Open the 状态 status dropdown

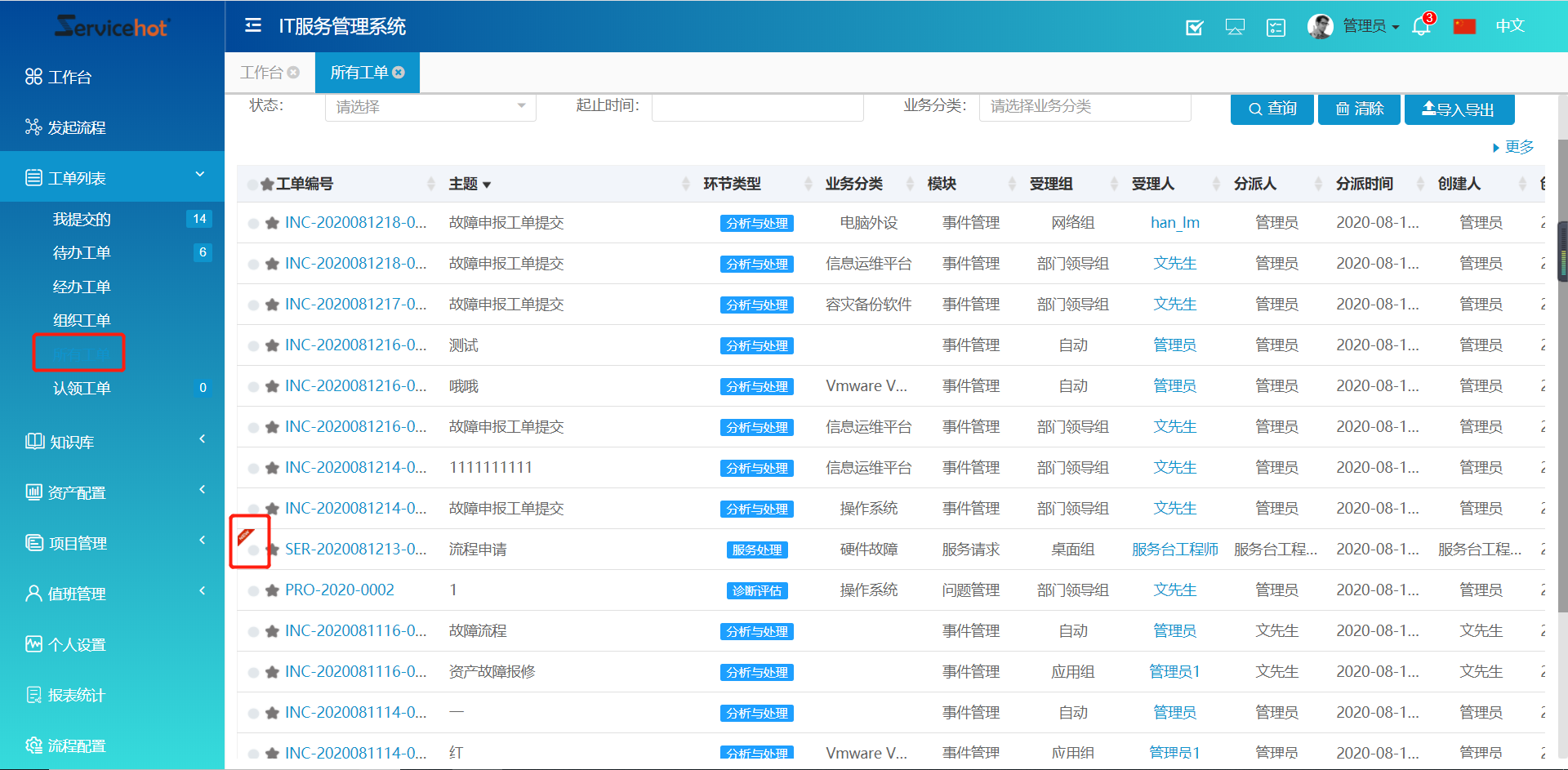click(x=430, y=106)
